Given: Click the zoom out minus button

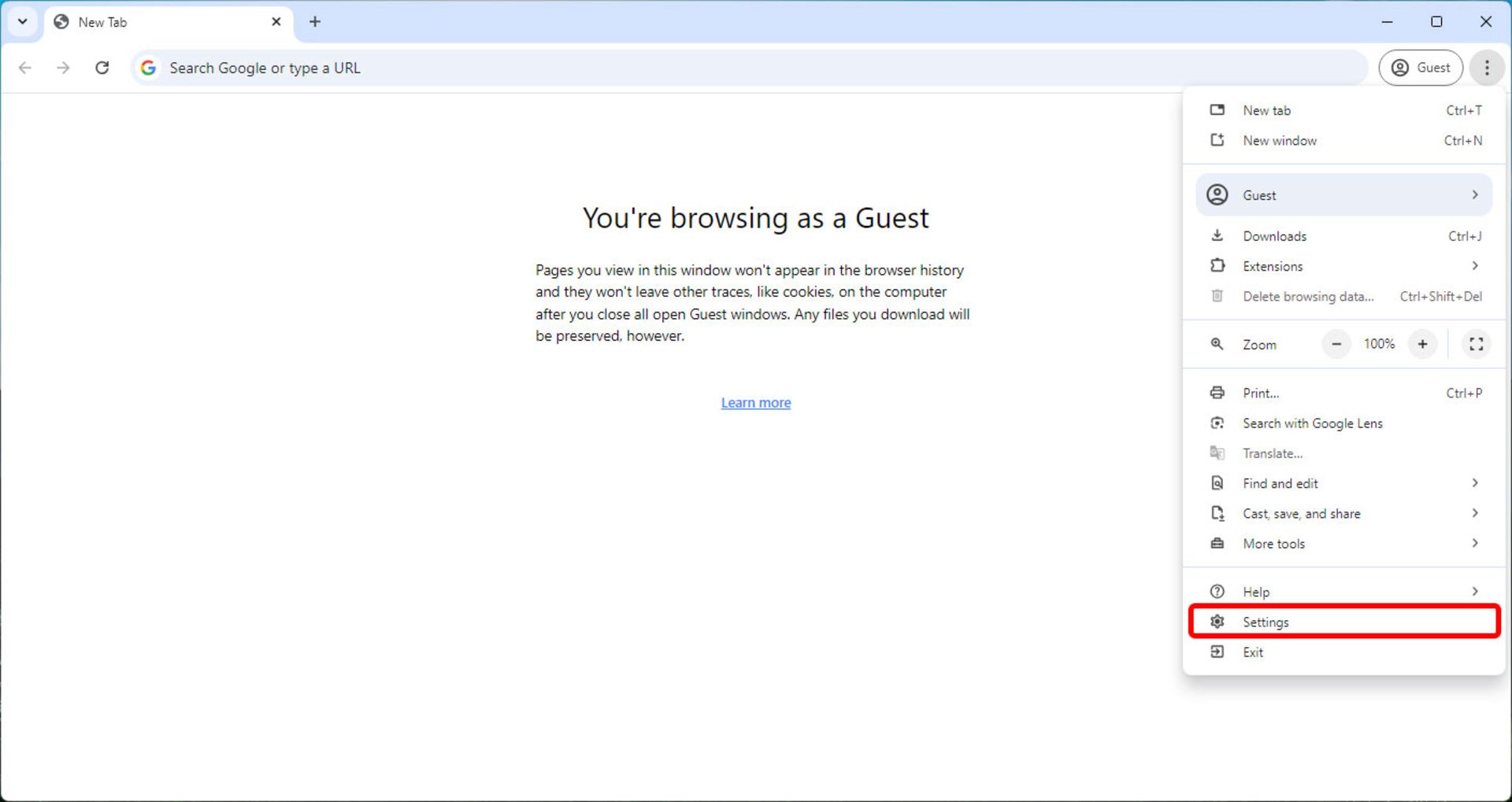Looking at the screenshot, I should point(1336,344).
